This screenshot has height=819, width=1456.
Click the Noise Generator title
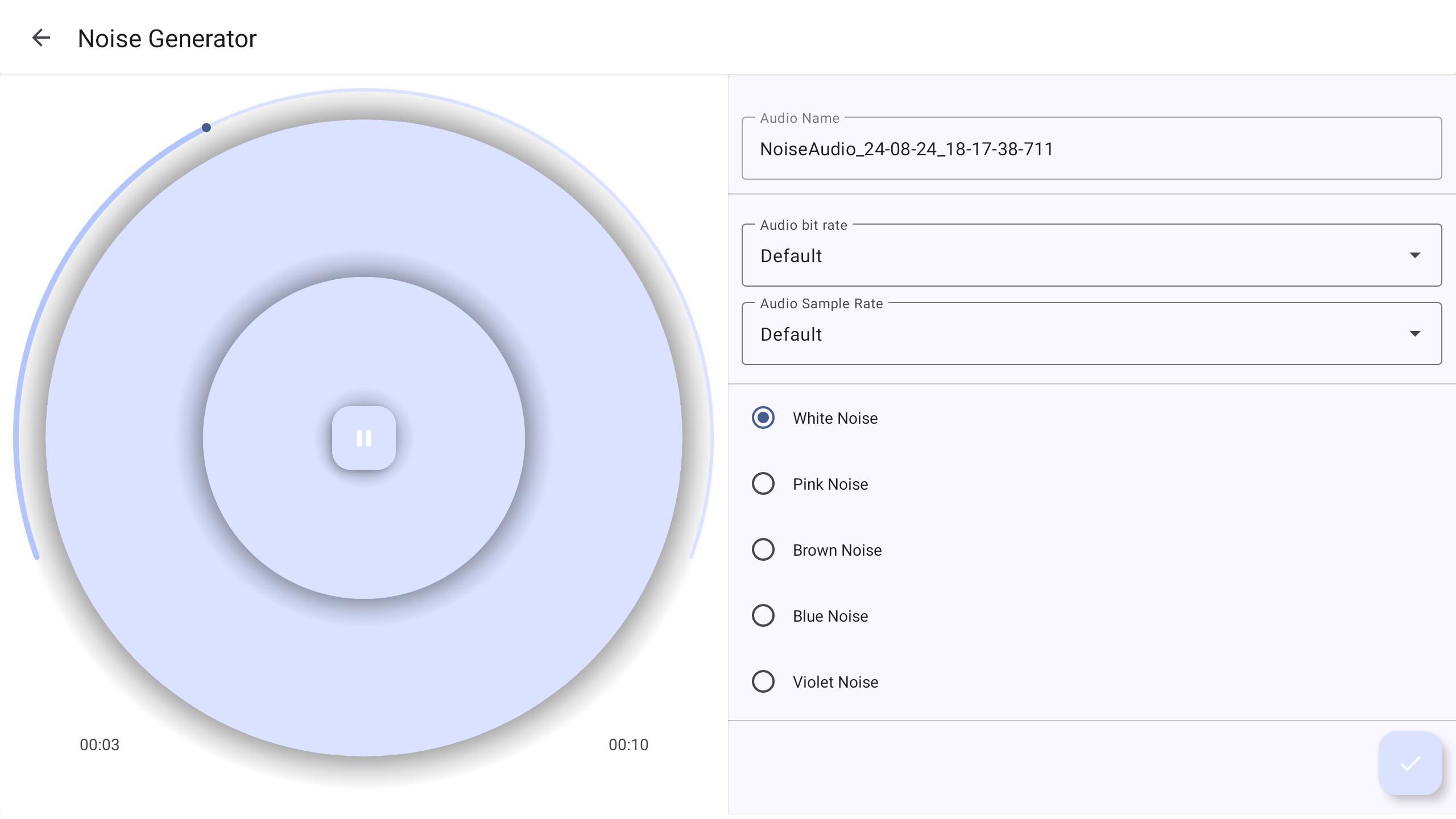point(167,39)
